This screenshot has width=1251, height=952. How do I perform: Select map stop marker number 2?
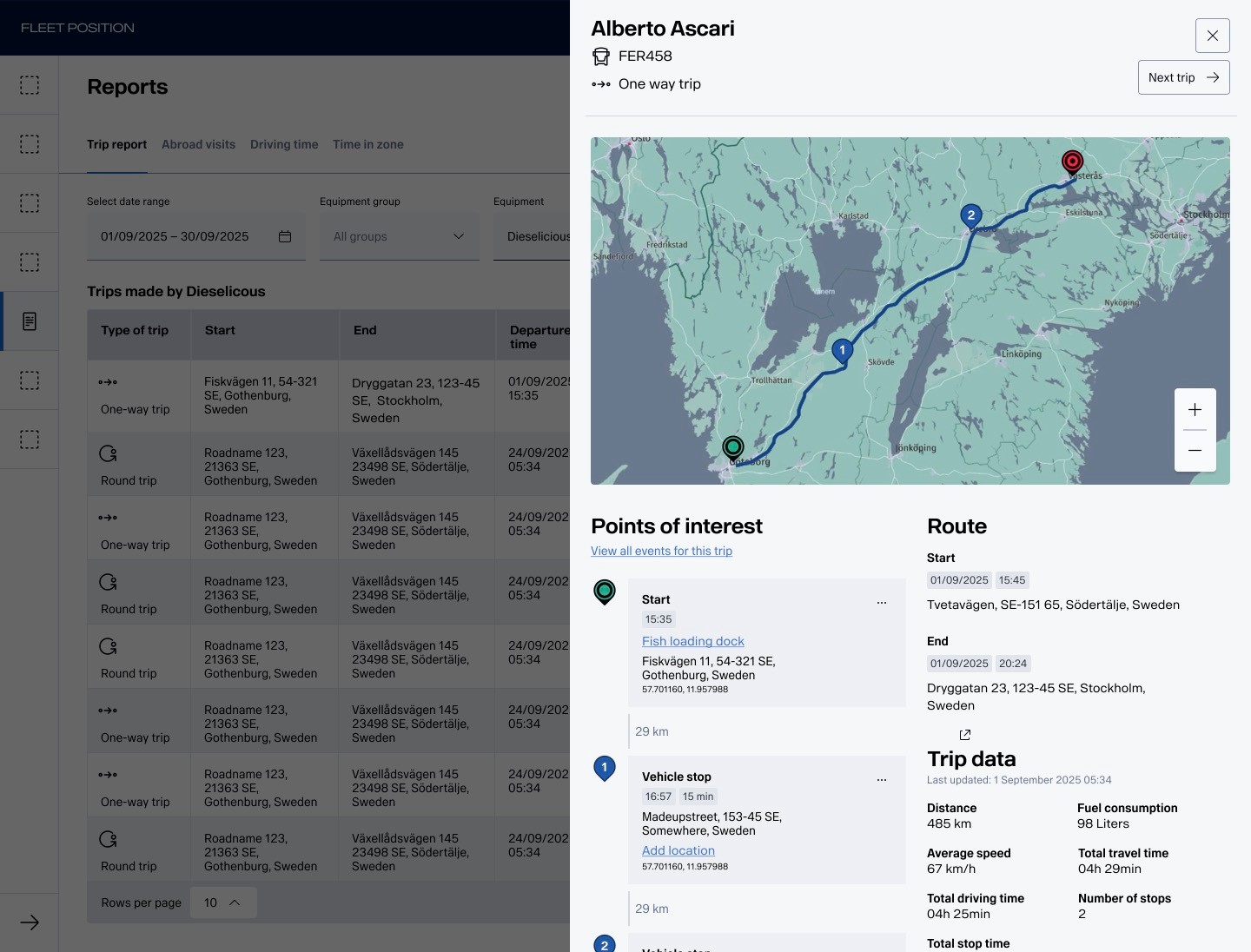point(971,215)
